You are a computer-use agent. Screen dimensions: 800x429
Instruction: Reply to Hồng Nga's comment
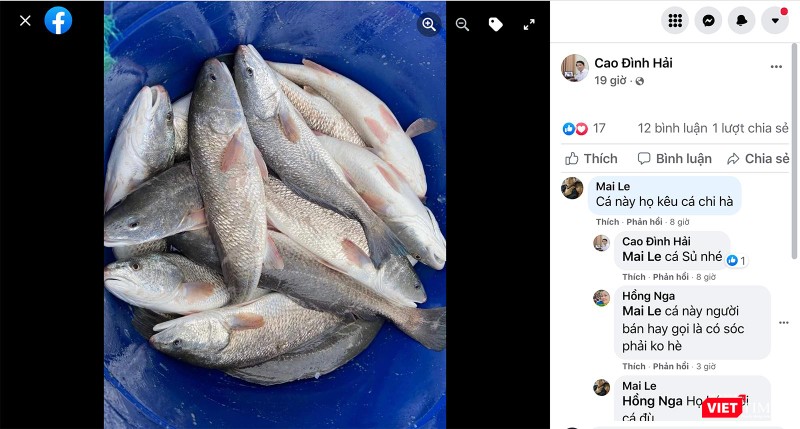point(670,367)
